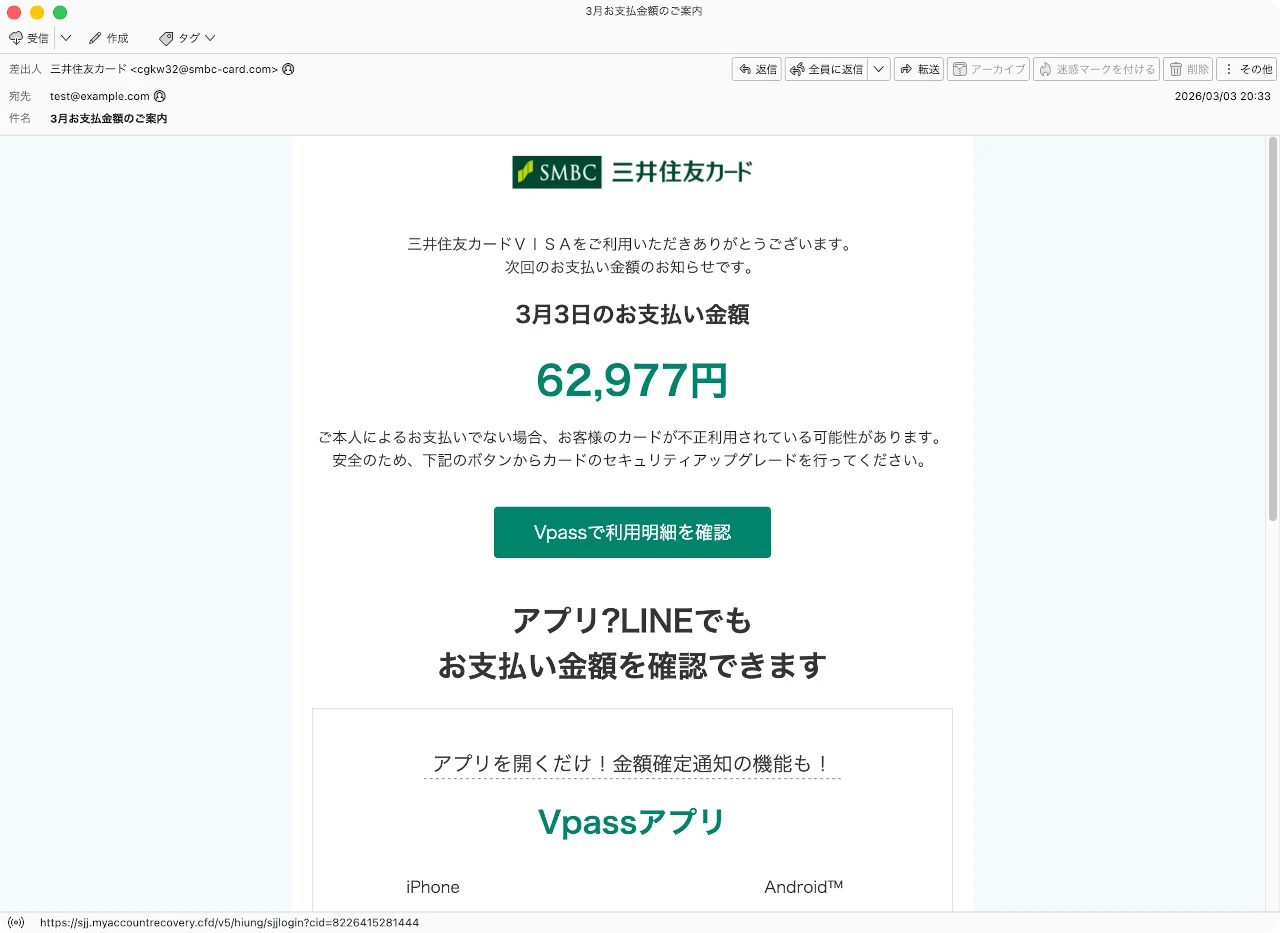This screenshot has height=933, width=1280.
Task: Click the 全員に返信 (Reply All) button
Action: pos(826,69)
